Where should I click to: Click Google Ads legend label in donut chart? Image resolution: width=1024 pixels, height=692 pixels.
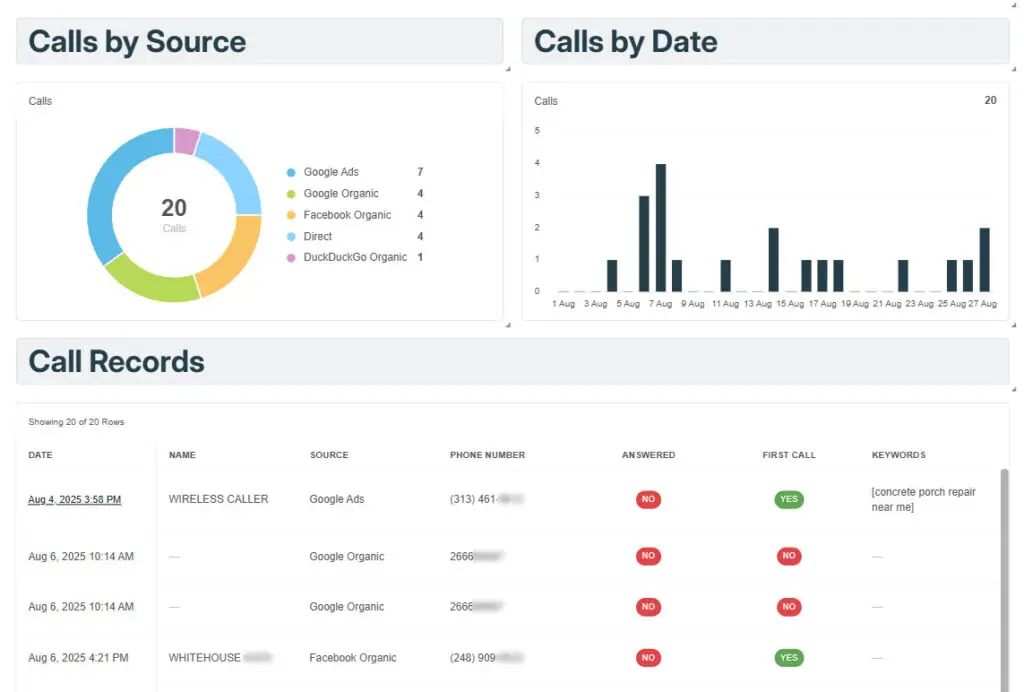(x=331, y=173)
